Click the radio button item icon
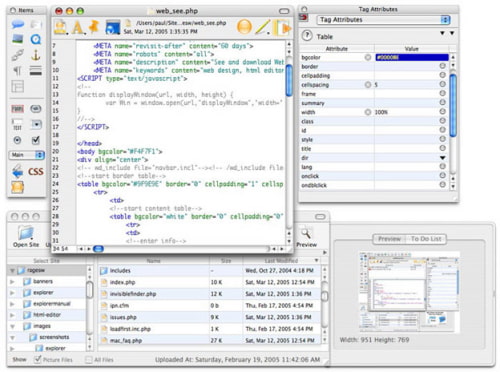Screen dimensions: 500x372 [x=17, y=140]
